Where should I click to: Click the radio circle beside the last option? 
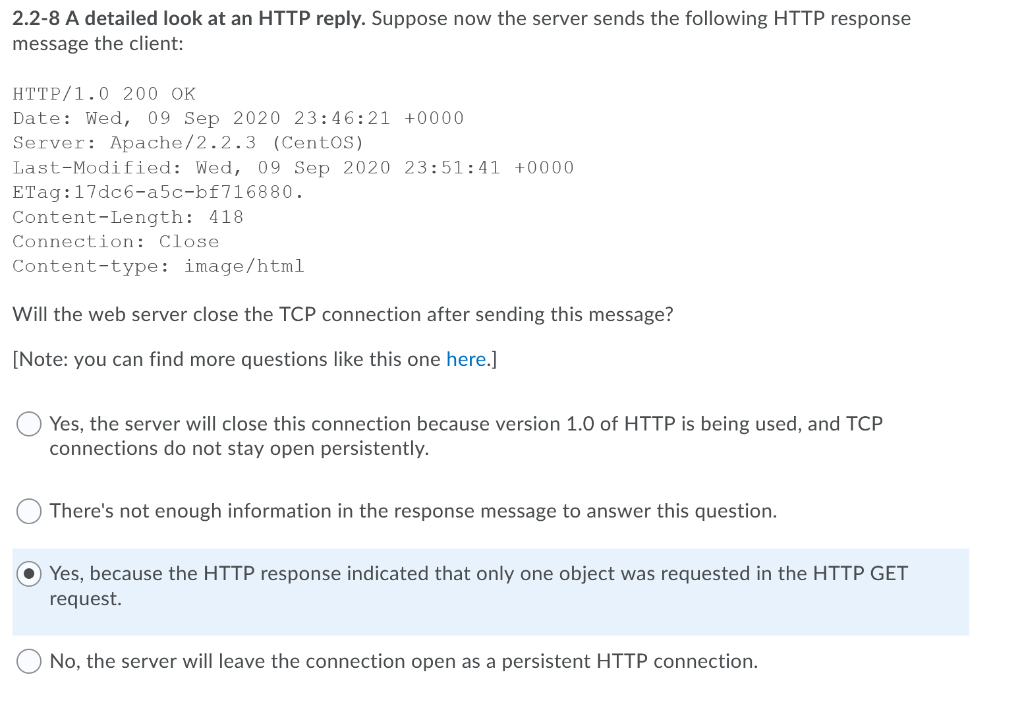[29, 661]
